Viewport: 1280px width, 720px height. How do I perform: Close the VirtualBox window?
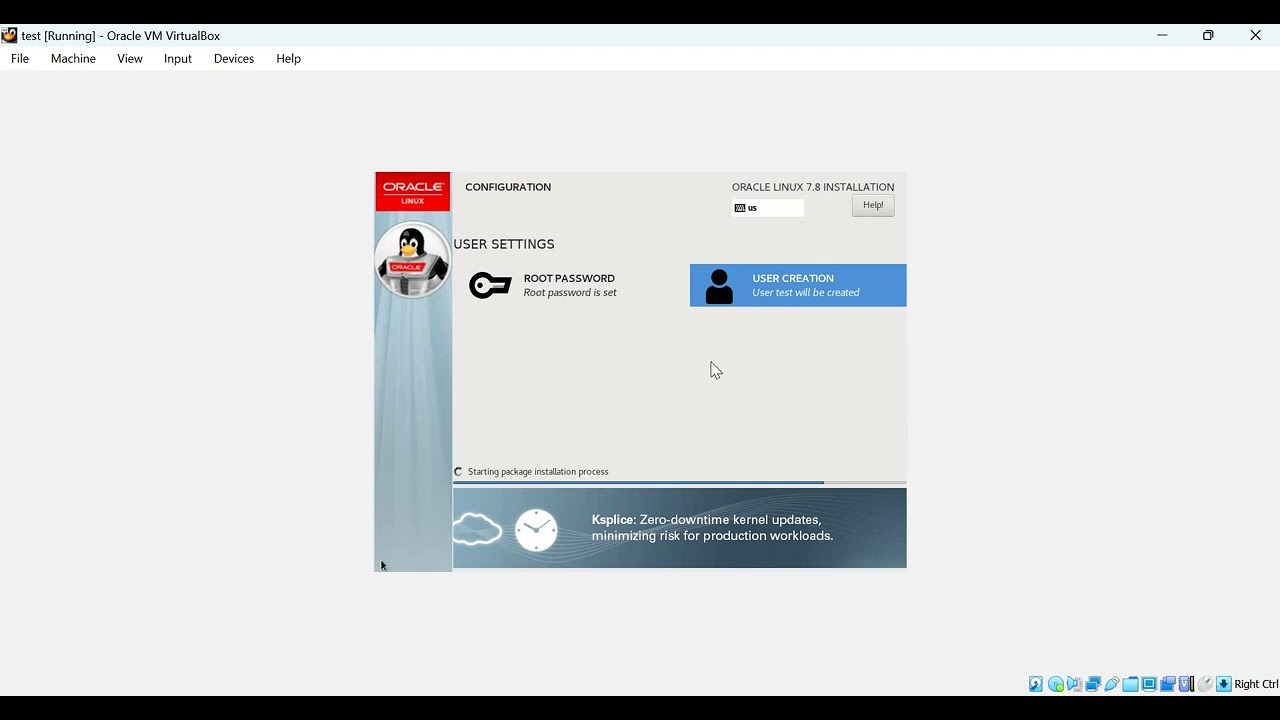pos(1255,35)
